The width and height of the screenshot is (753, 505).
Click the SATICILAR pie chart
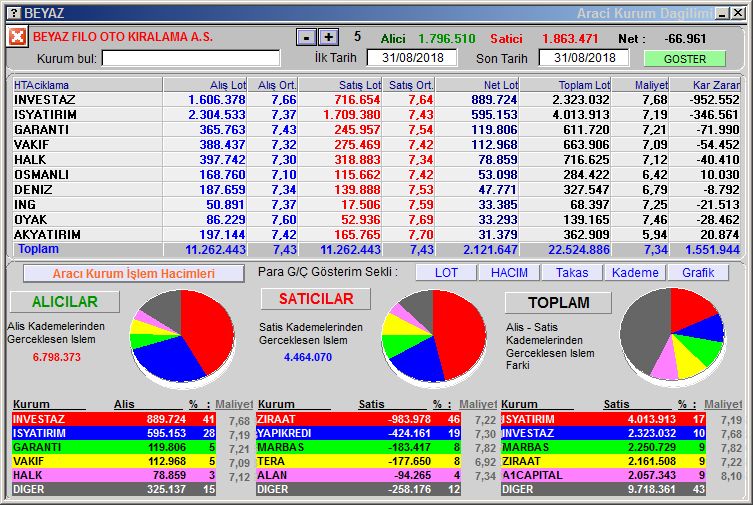click(434, 337)
